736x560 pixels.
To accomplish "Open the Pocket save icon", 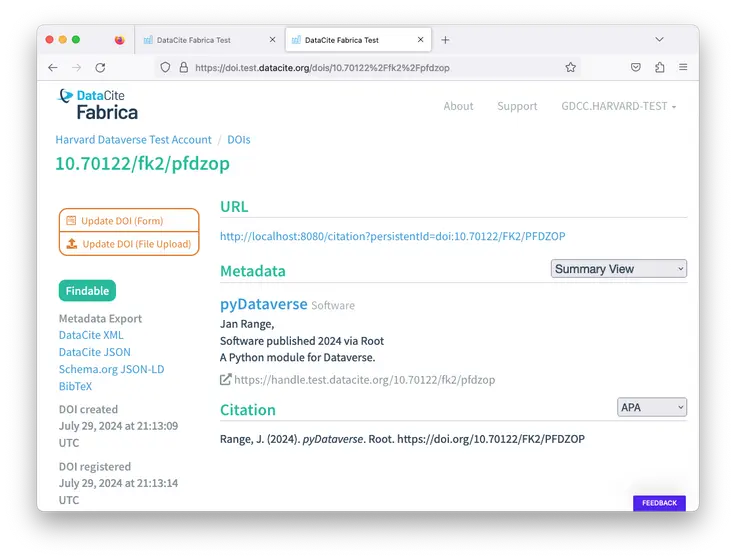I will point(635,67).
